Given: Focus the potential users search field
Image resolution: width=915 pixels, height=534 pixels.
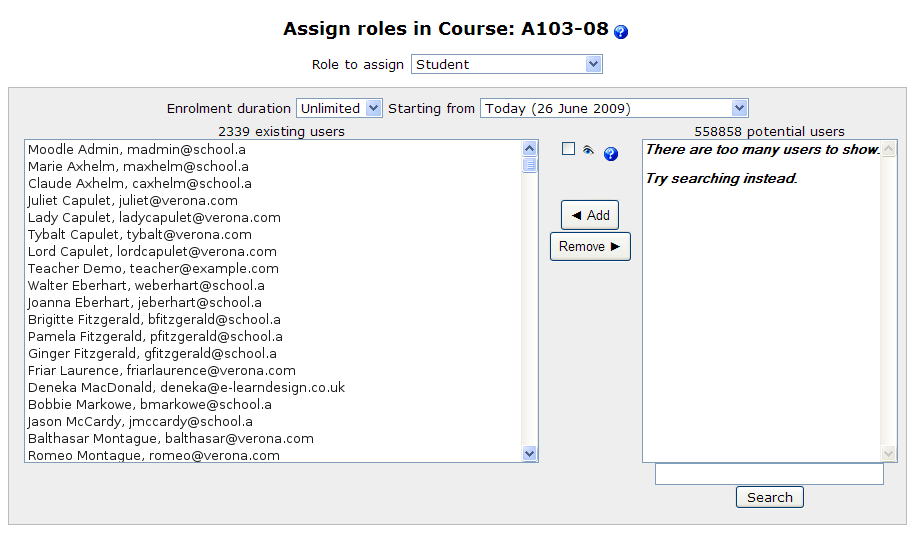Looking at the screenshot, I should (x=769, y=474).
